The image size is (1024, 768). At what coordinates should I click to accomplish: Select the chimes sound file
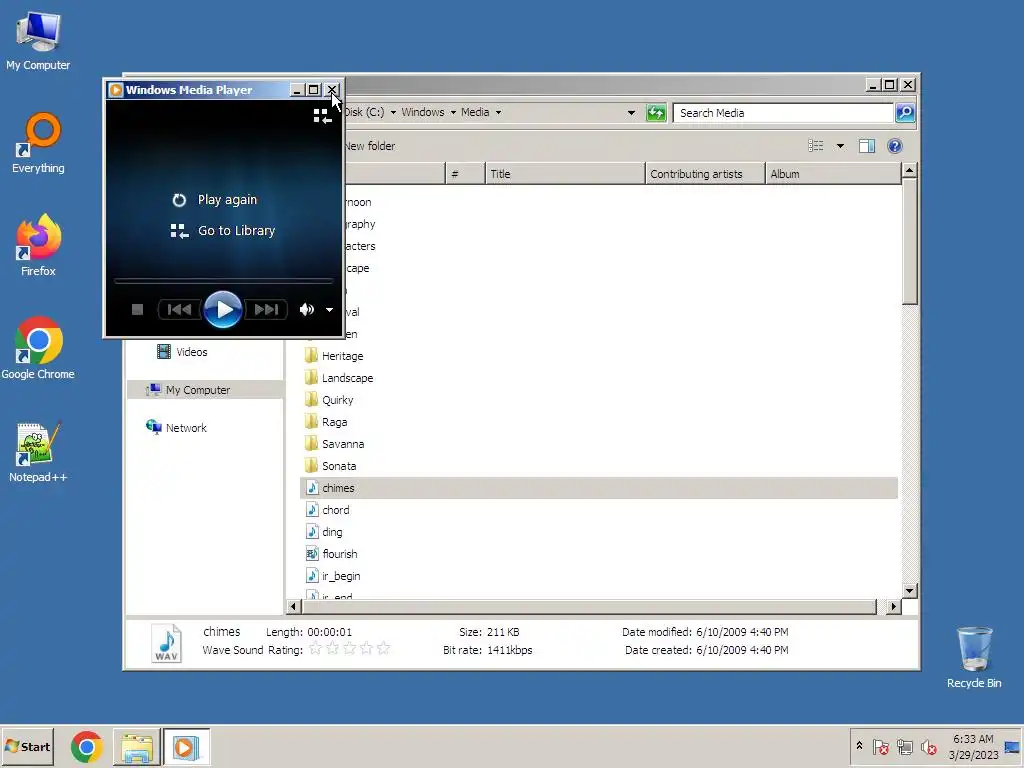598,488
